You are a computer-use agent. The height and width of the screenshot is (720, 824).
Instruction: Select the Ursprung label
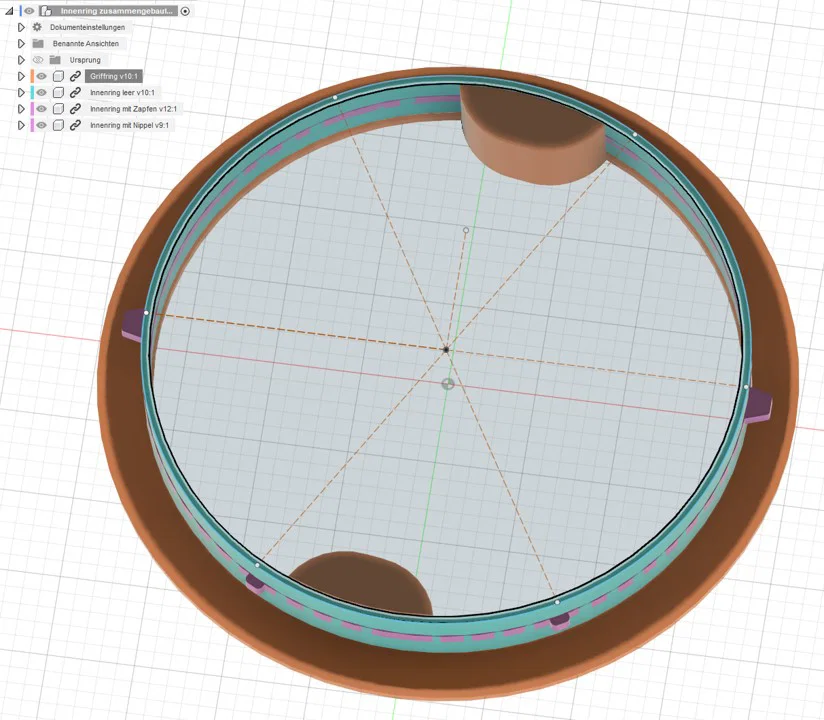85,60
